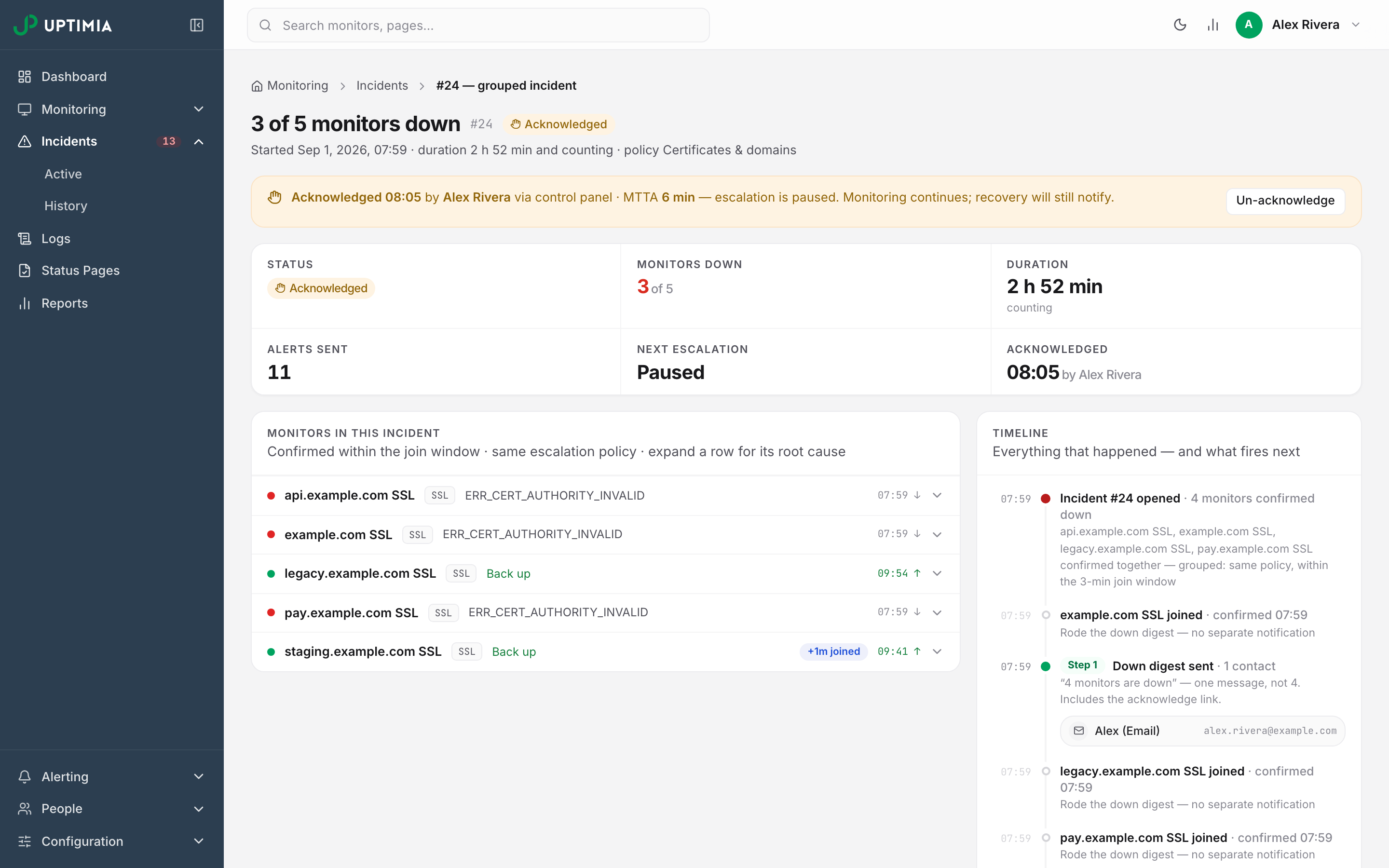Focus the Search monitors, pages field
The image size is (1389, 868).
pos(478,25)
